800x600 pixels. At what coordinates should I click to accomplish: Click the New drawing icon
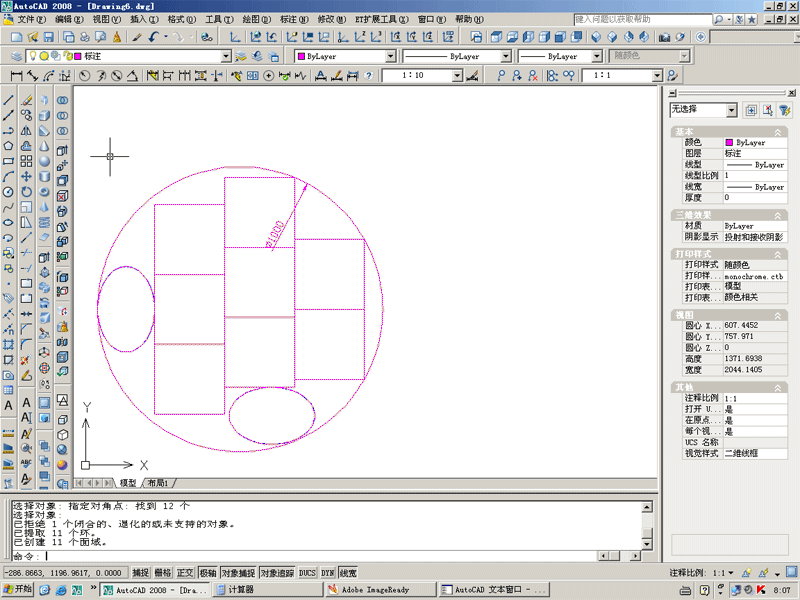click(x=16, y=37)
